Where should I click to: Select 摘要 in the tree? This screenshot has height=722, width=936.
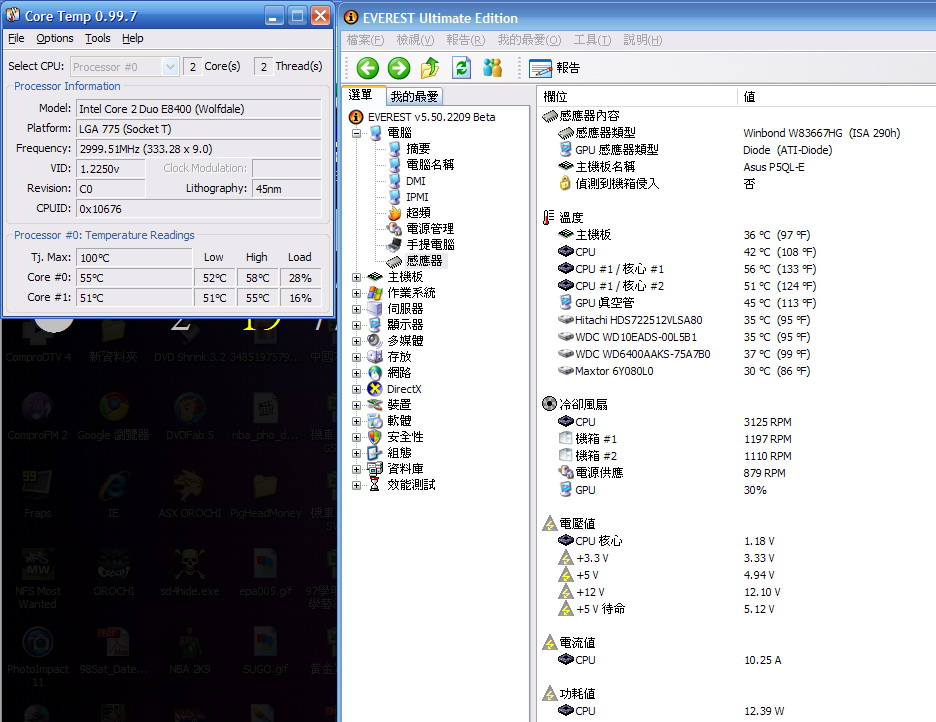point(418,149)
